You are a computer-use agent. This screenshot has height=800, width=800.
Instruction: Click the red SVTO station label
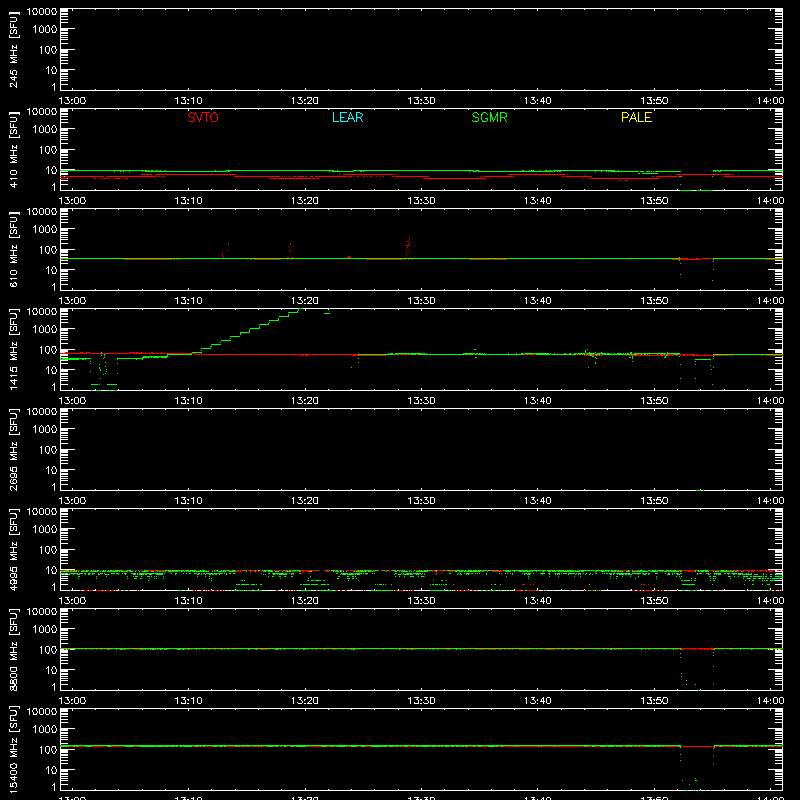coord(203,117)
